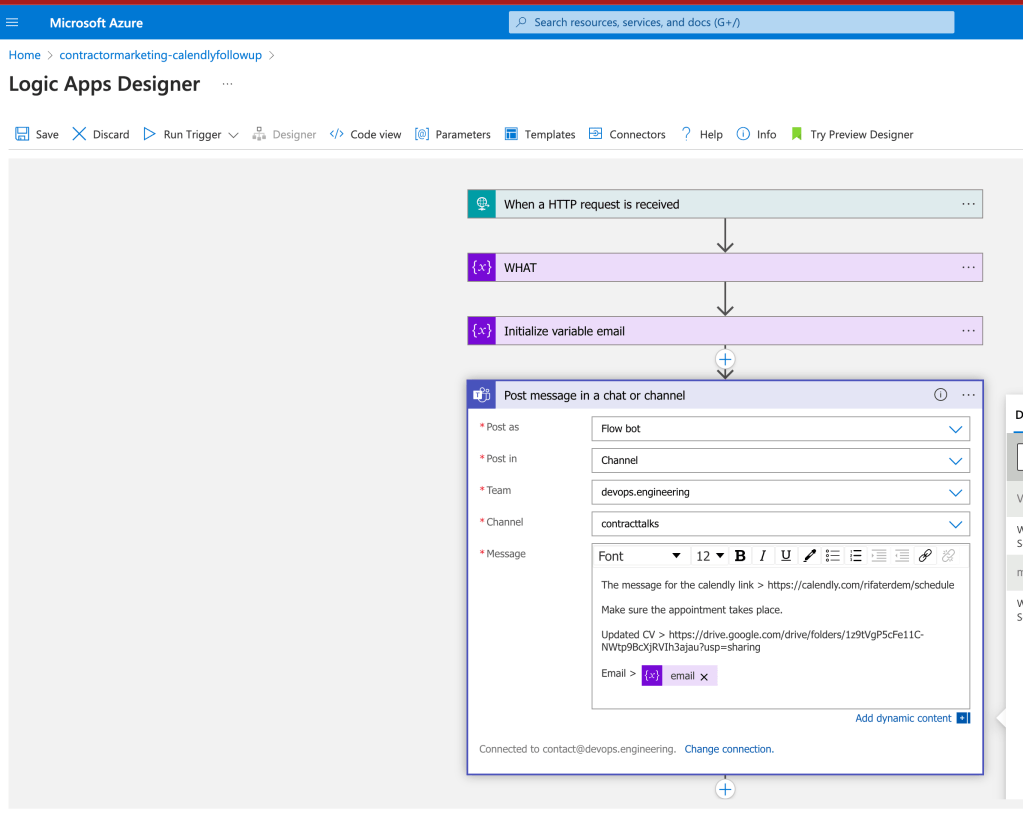
Task: Toggle bold formatting
Action: click(740, 556)
